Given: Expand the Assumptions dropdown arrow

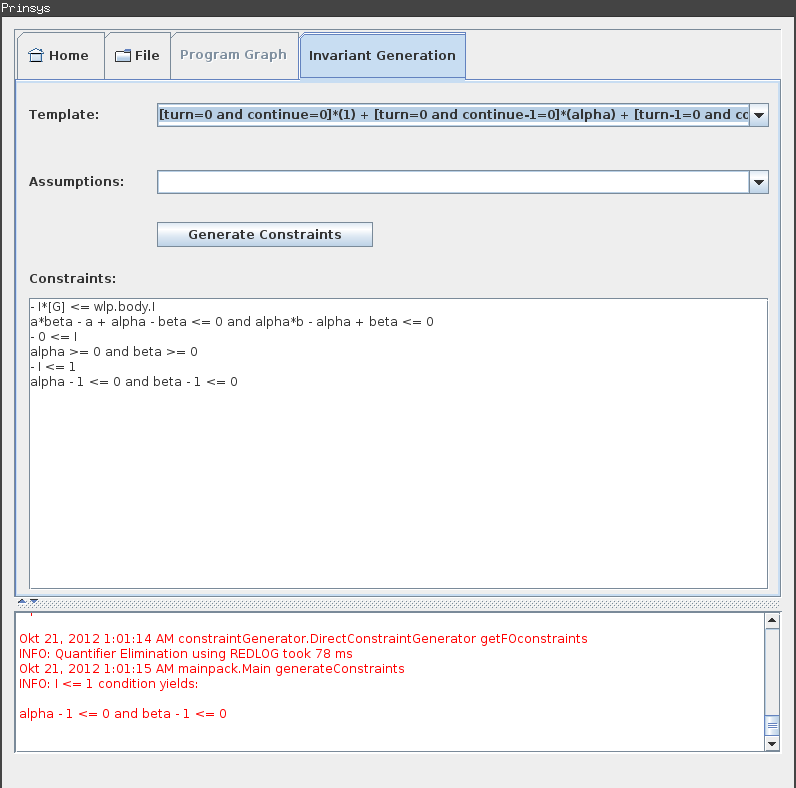Looking at the screenshot, I should (759, 182).
